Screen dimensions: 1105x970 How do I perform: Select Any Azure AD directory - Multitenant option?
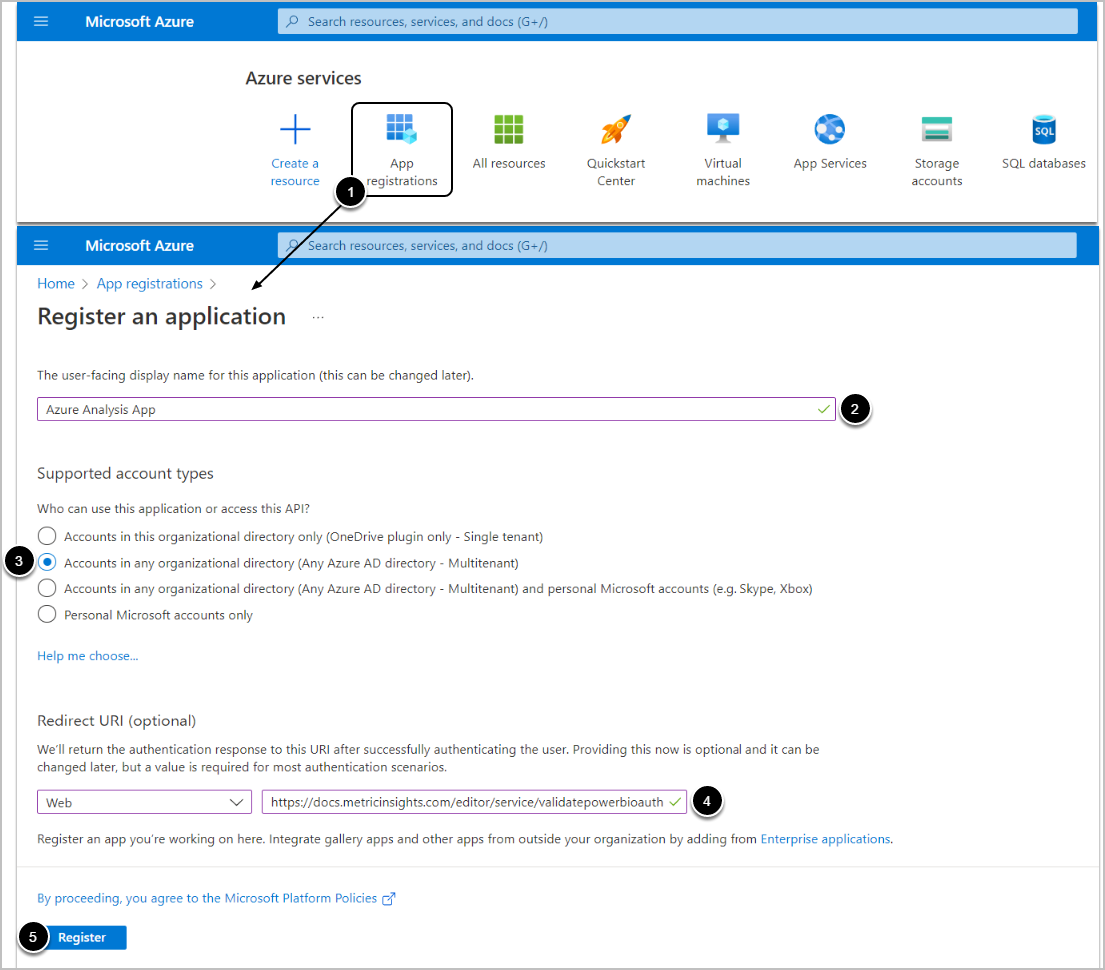pos(47,562)
